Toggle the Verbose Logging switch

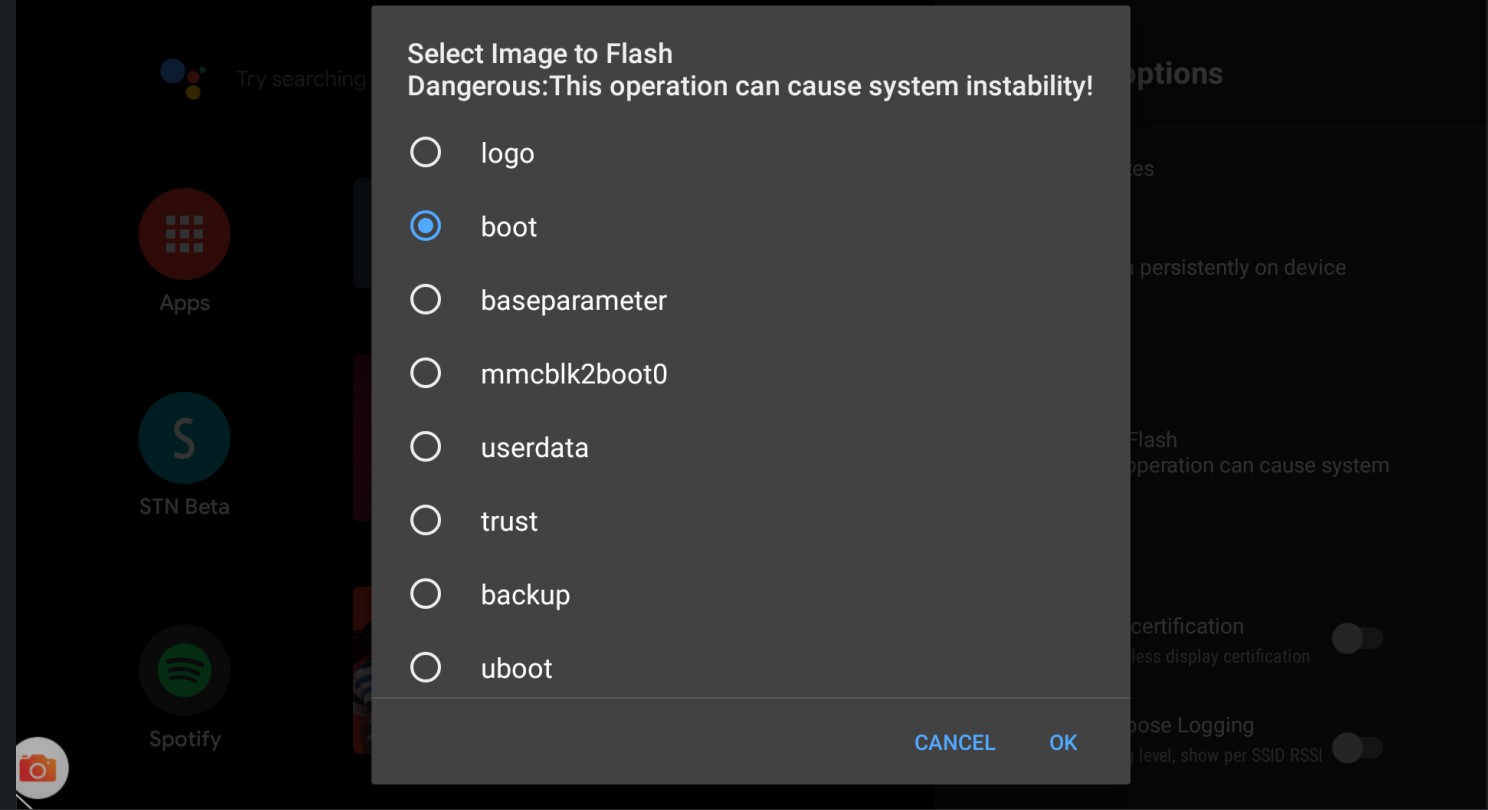(x=1357, y=747)
